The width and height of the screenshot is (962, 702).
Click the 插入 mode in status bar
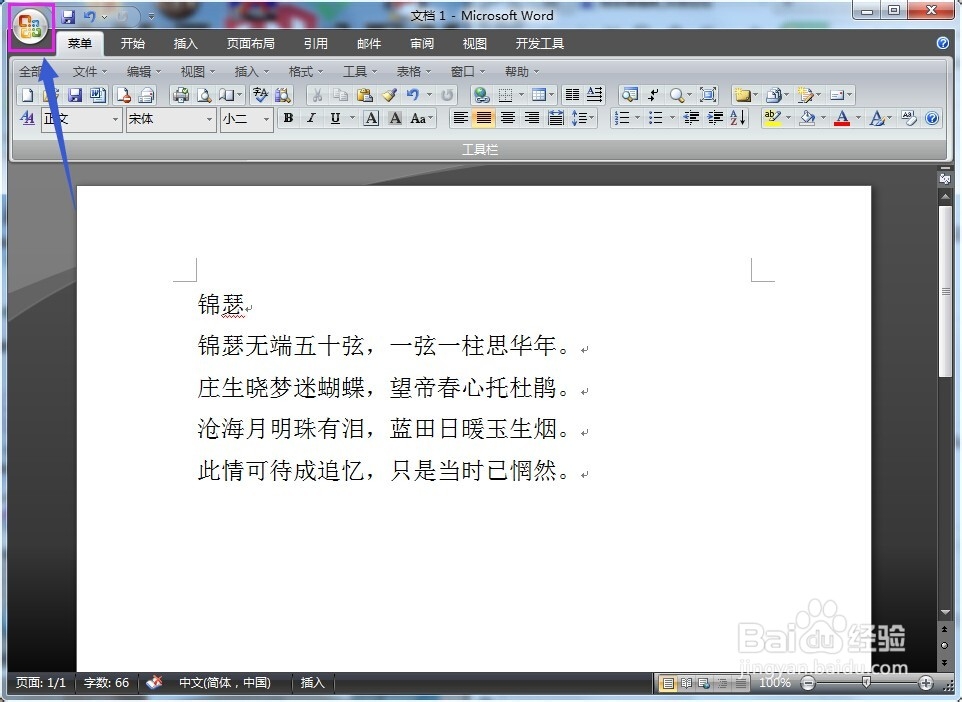[312, 683]
